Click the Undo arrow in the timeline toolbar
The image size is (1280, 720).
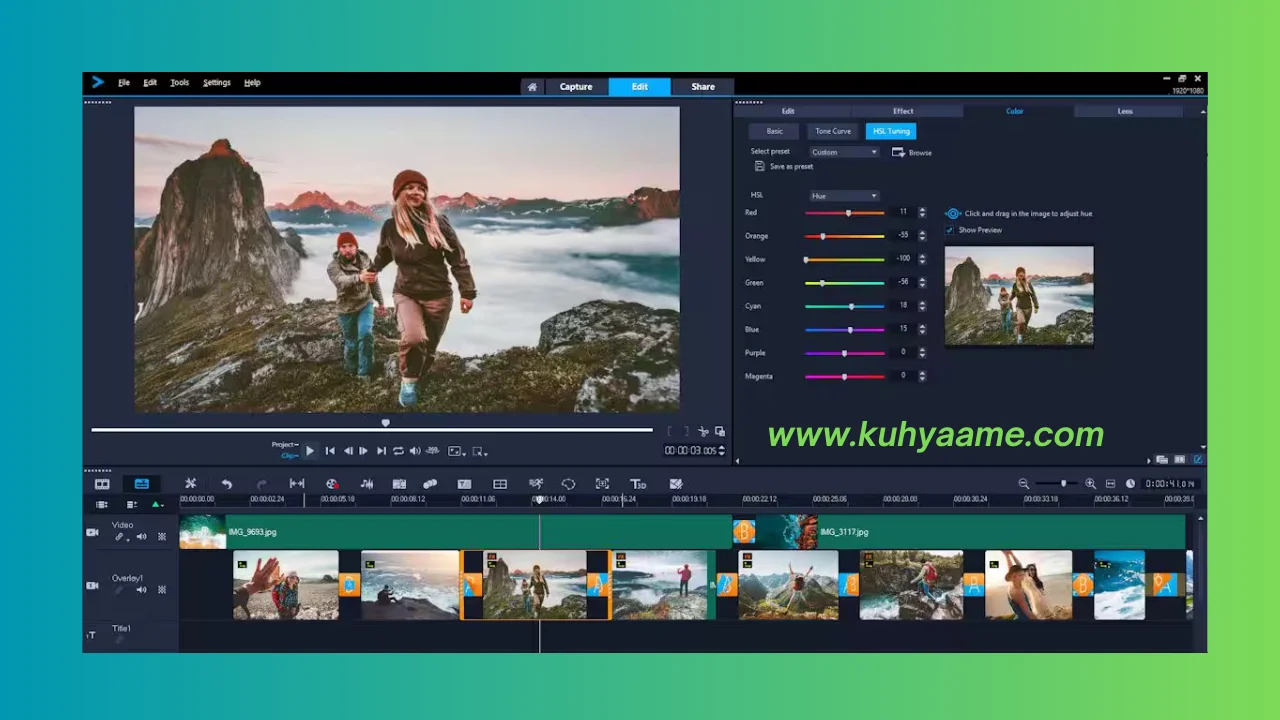[227, 484]
